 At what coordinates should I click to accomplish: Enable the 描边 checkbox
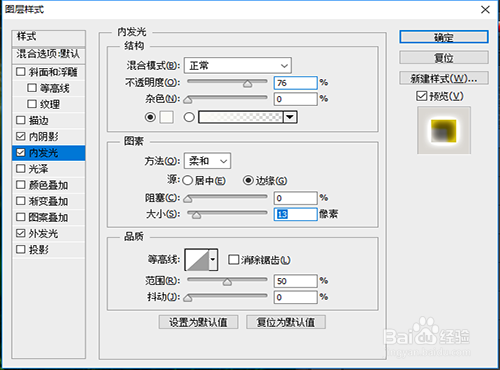pos(21,120)
